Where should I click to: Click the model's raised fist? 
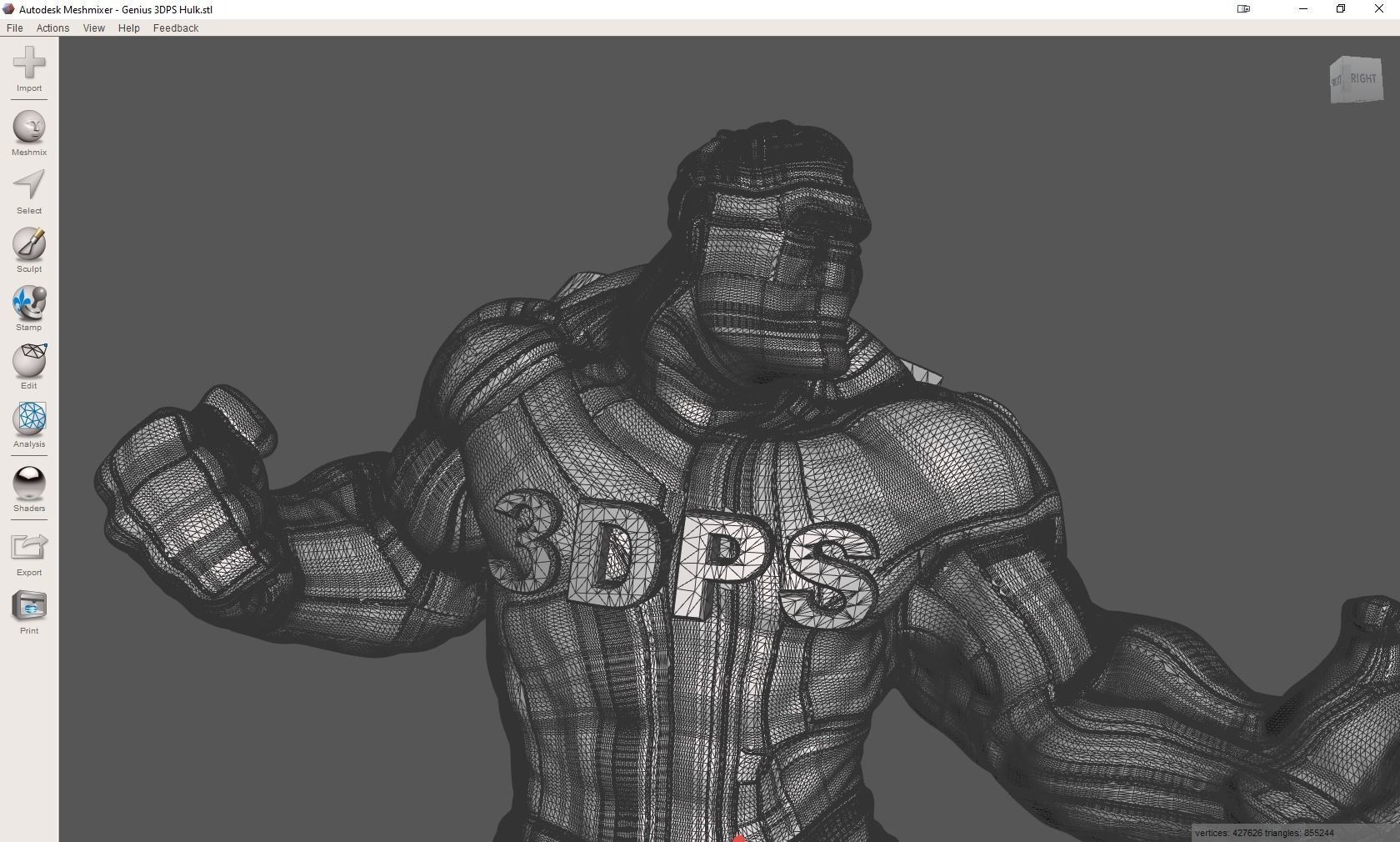[x=187, y=492]
